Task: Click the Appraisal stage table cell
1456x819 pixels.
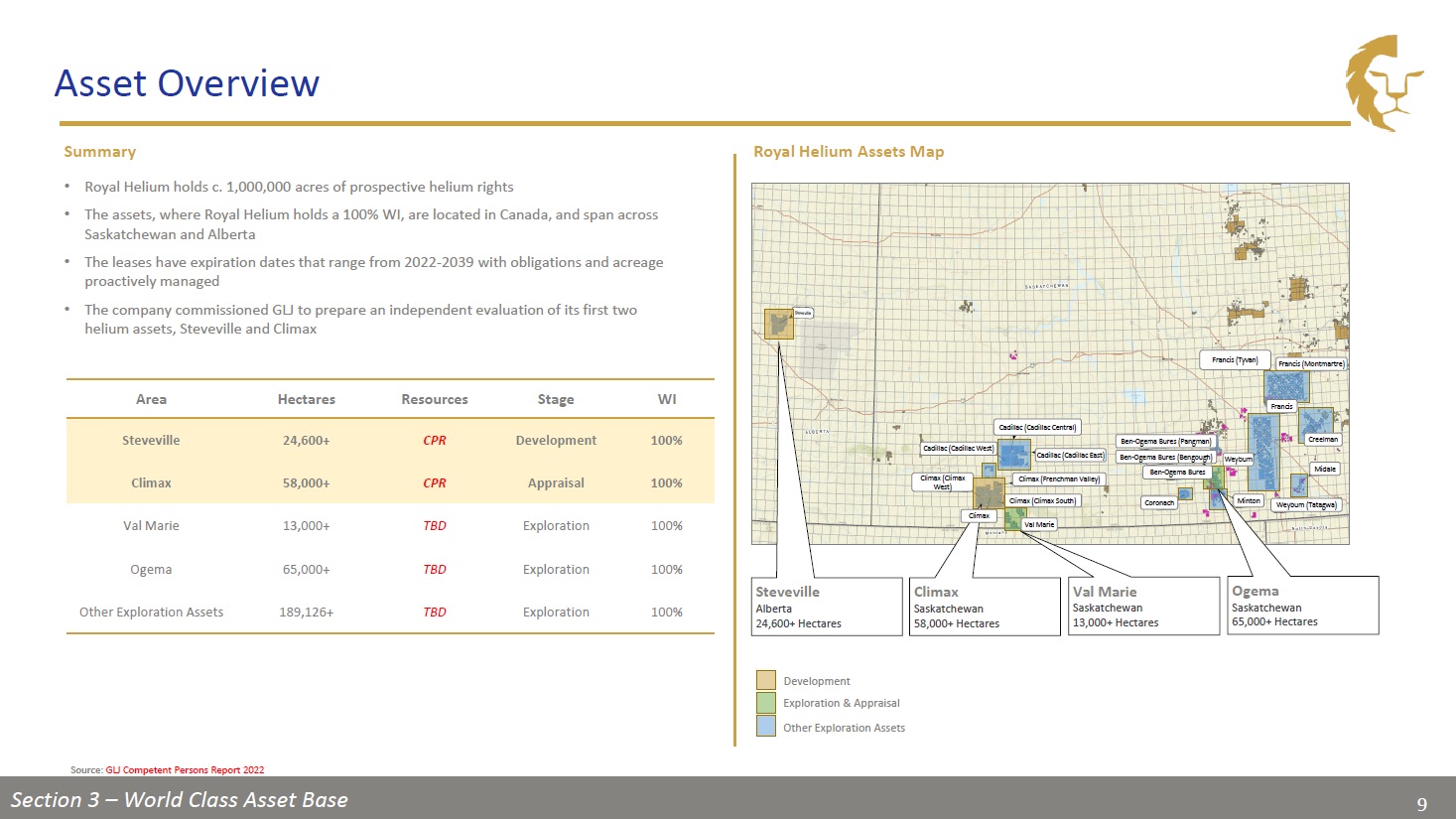Action: tap(556, 482)
